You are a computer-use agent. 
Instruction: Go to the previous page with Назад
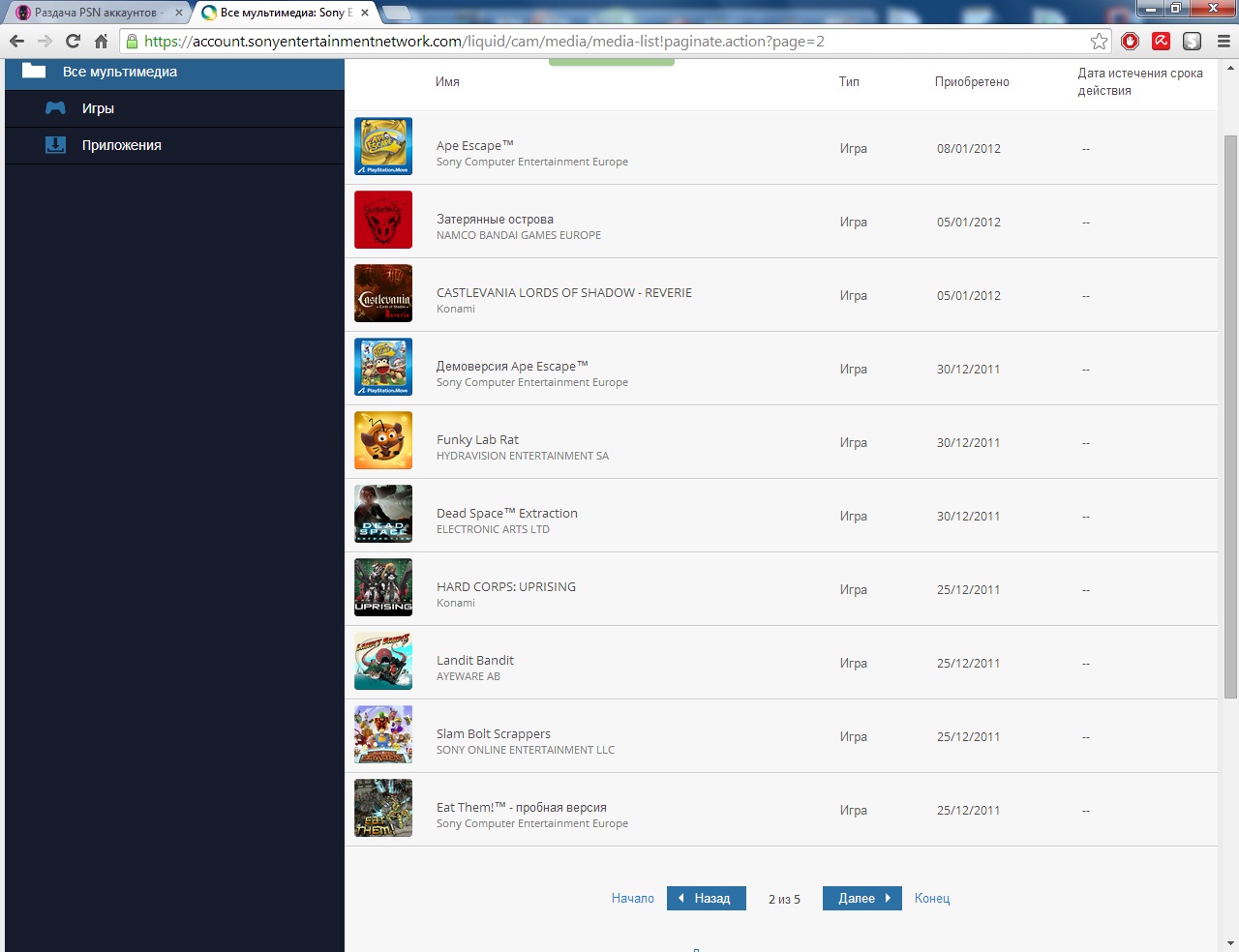707,898
